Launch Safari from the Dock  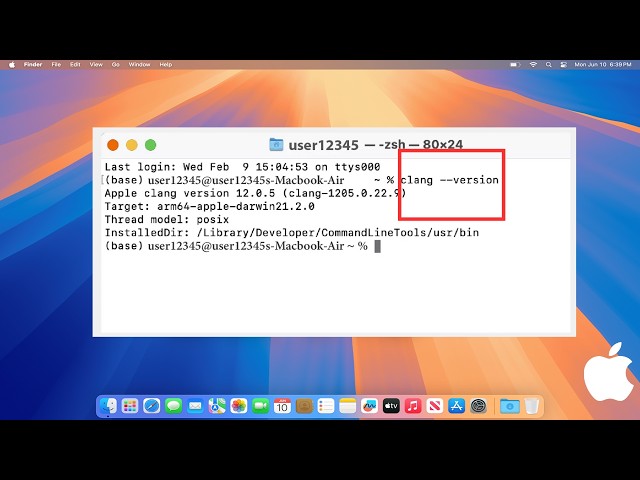[151, 406]
